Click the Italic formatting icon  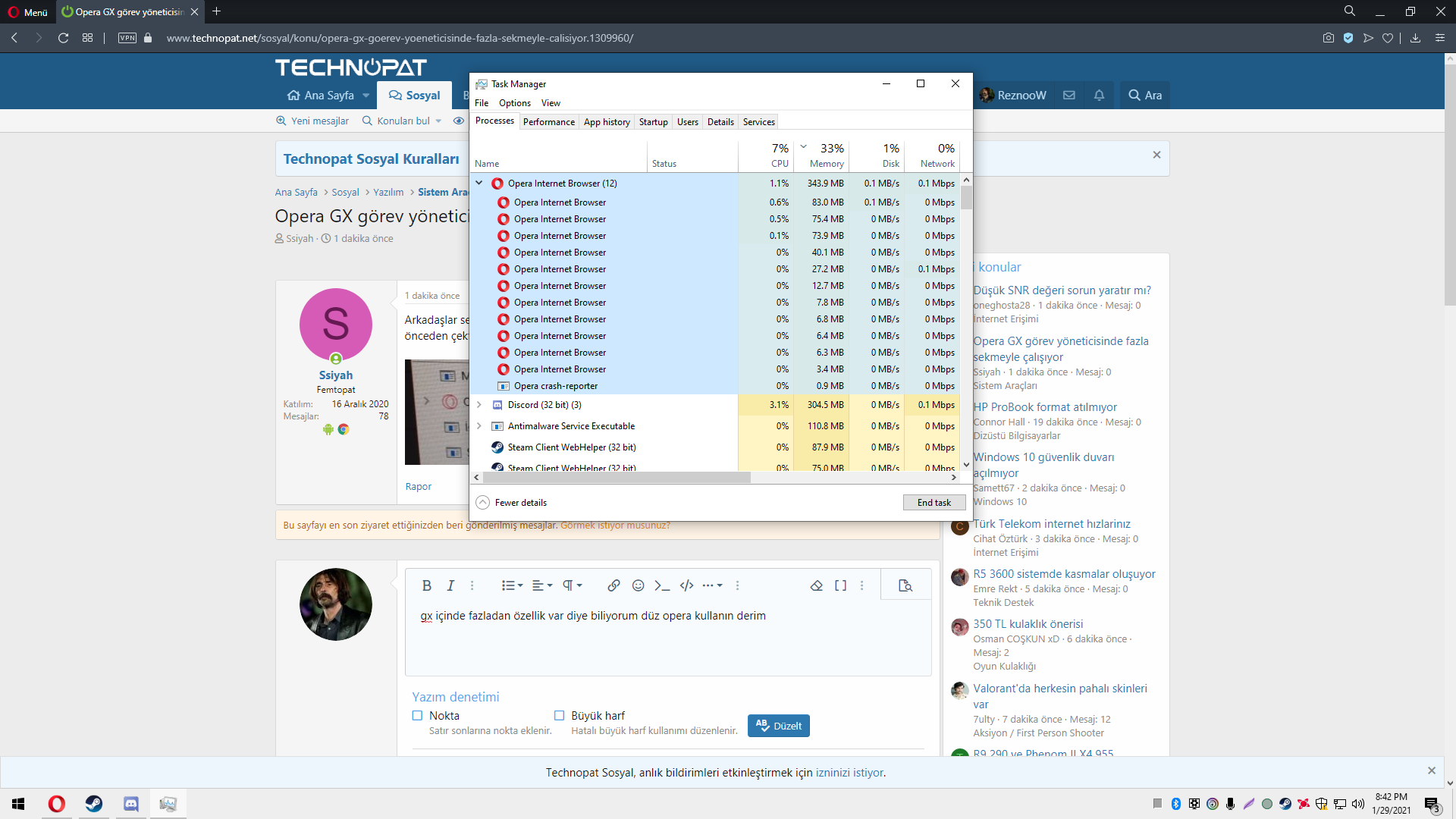pyautogui.click(x=450, y=585)
